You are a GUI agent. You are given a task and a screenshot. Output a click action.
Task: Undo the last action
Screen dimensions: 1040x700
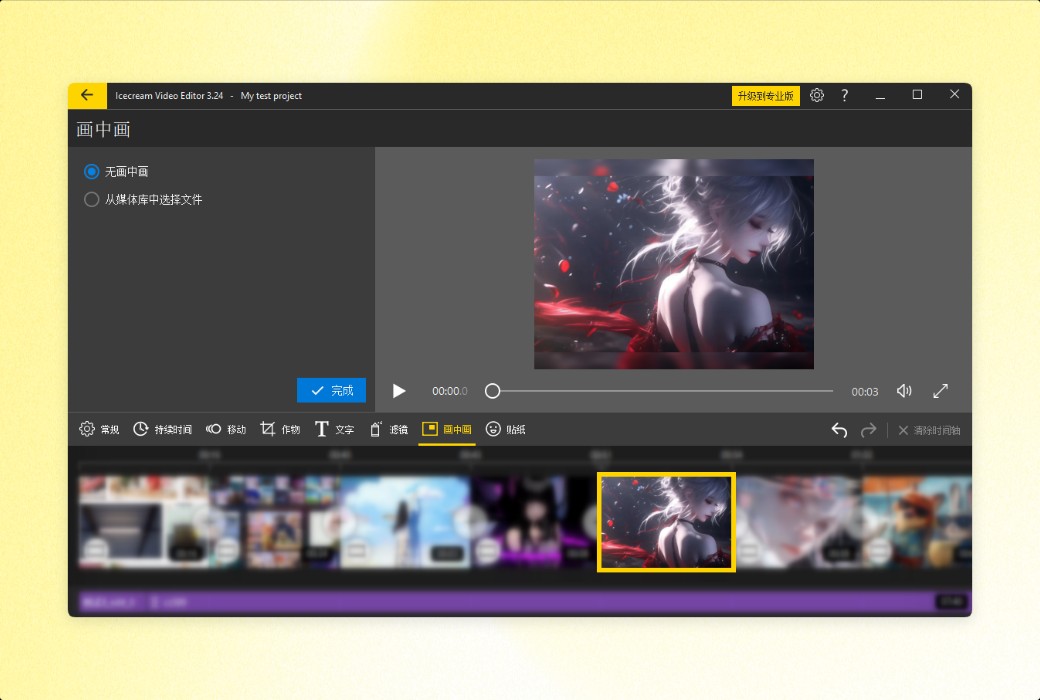pos(839,429)
